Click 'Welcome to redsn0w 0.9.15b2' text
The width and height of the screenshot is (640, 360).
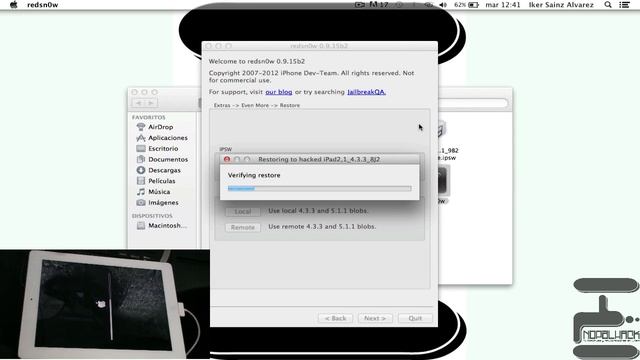point(257,61)
